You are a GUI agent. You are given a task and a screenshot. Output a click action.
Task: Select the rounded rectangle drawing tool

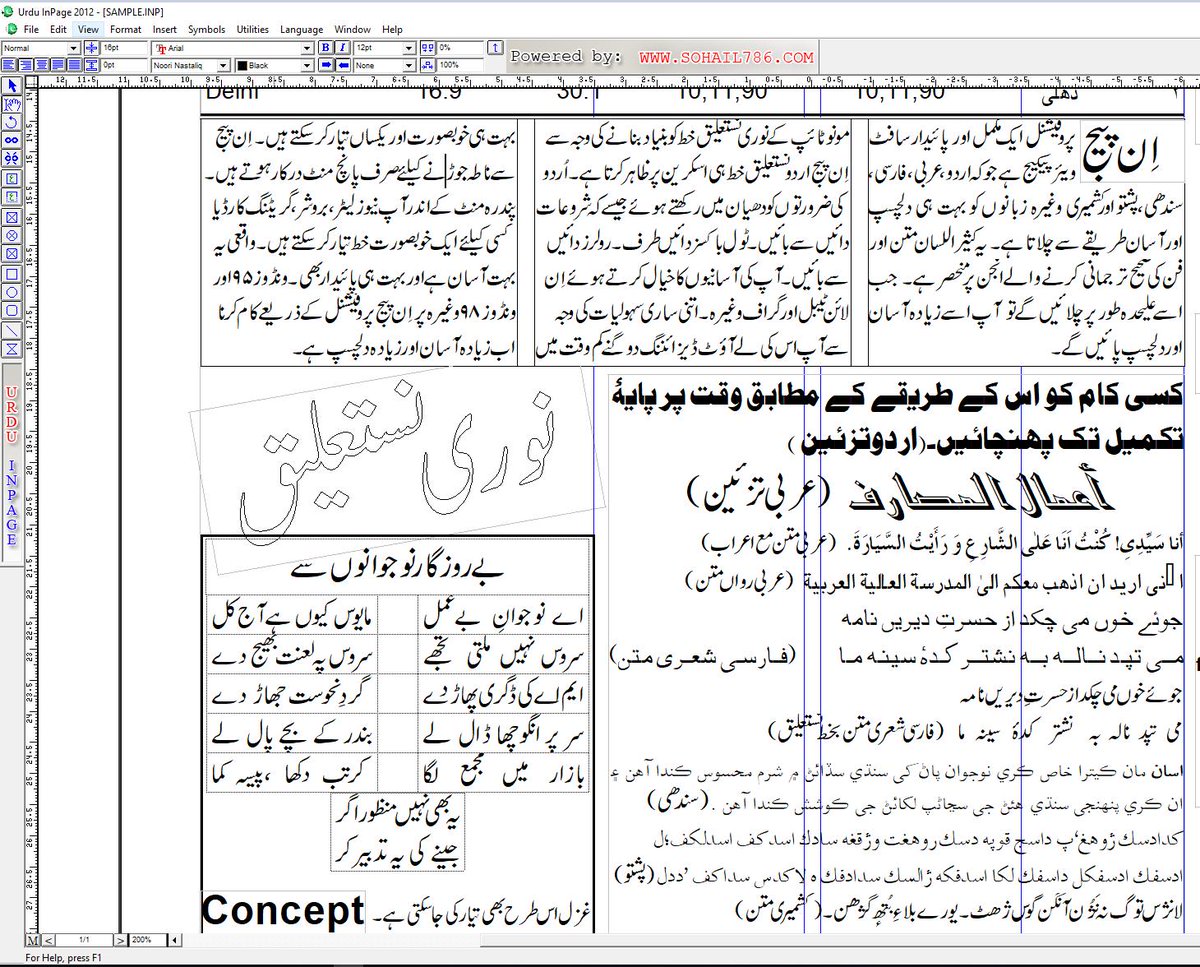coord(12,311)
